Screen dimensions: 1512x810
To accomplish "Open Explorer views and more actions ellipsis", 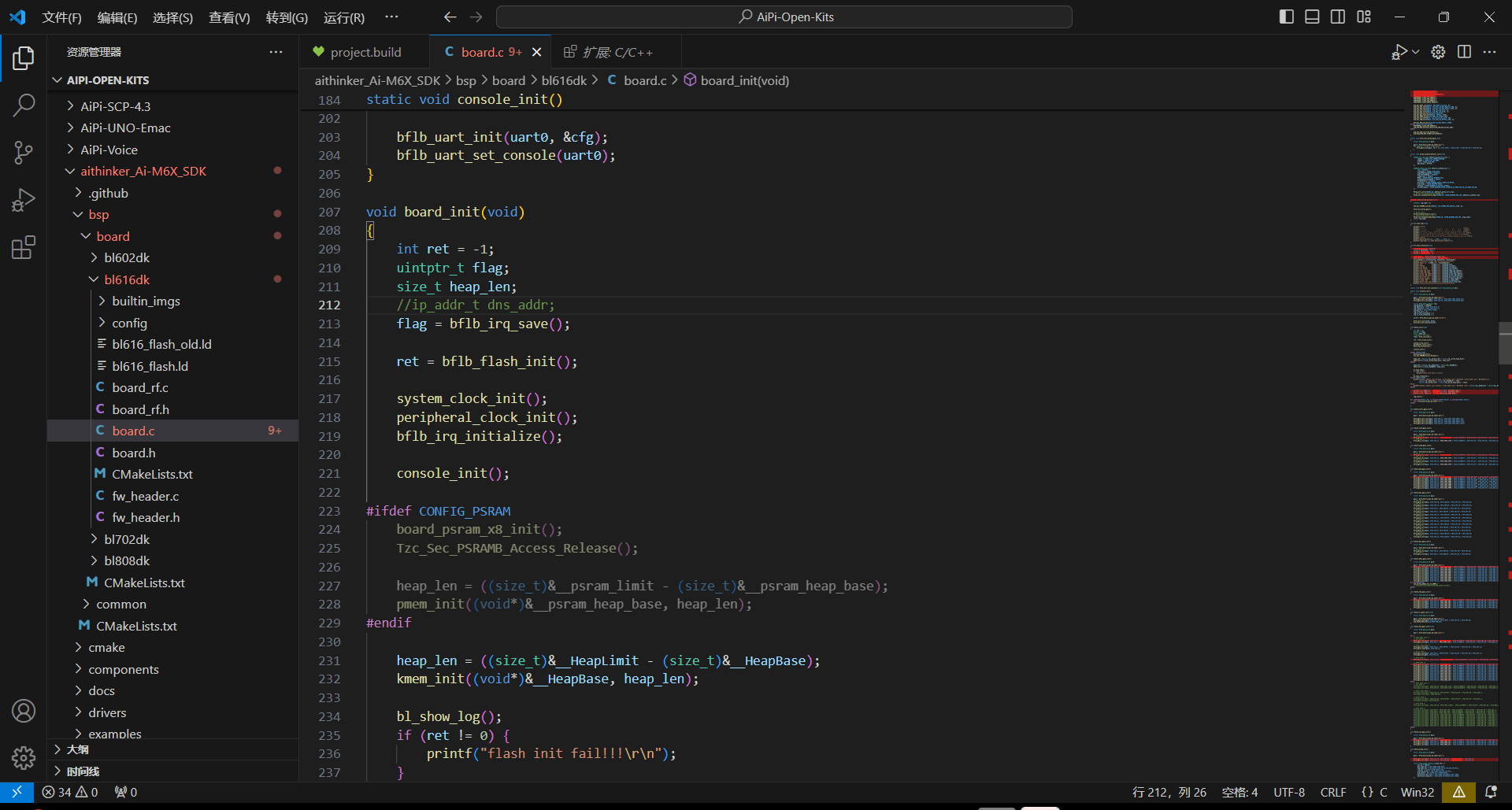I will click(276, 52).
